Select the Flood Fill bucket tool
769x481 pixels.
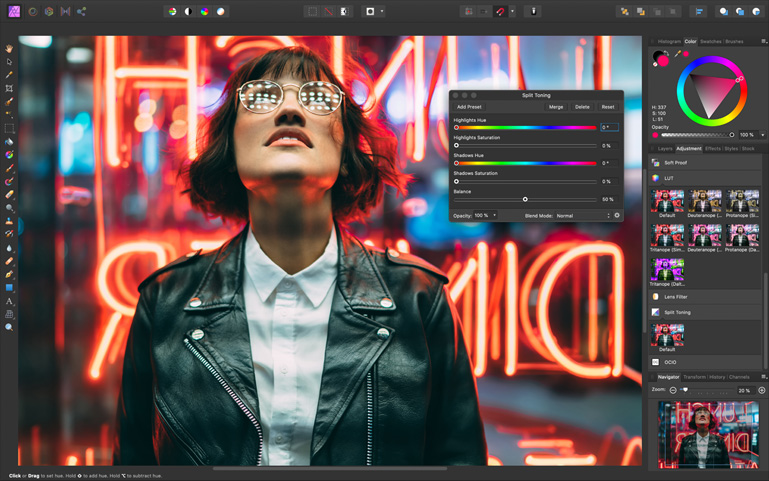coord(9,142)
